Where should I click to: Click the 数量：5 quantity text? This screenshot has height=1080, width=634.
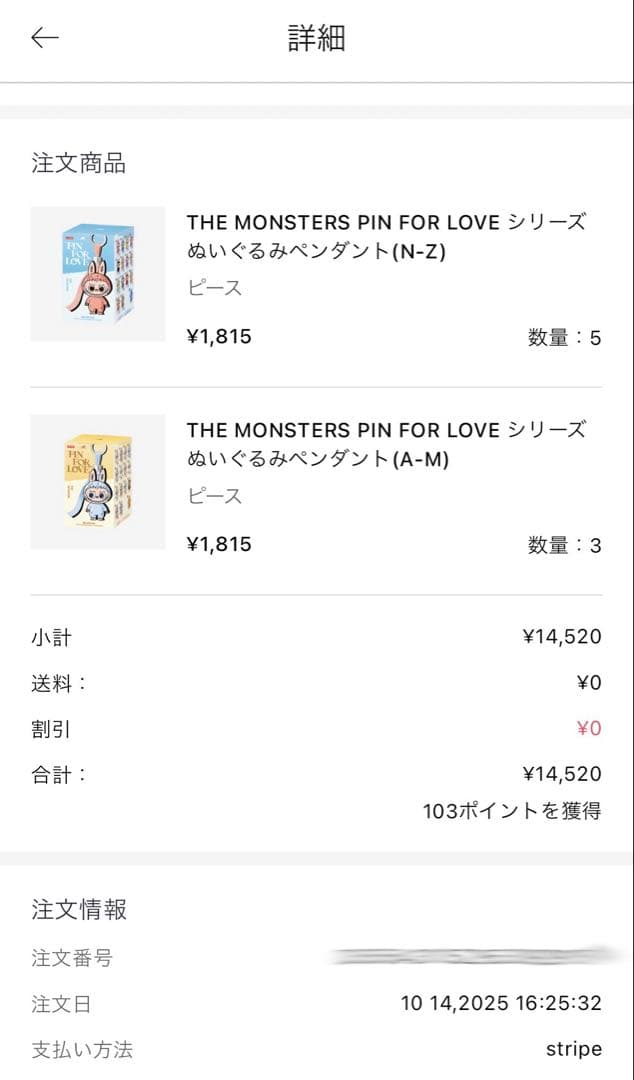click(564, 338)
